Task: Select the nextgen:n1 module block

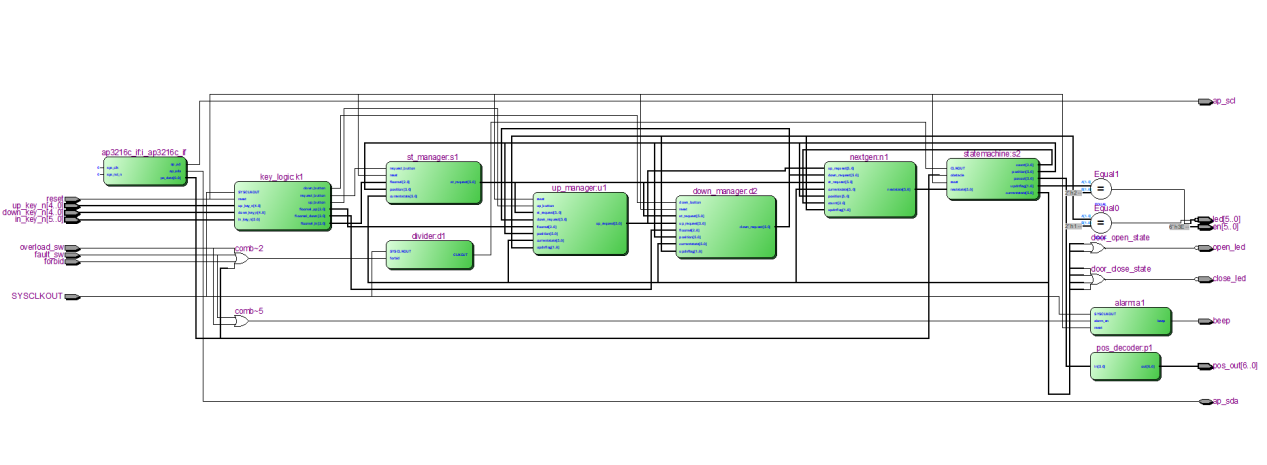Action: 869,189
